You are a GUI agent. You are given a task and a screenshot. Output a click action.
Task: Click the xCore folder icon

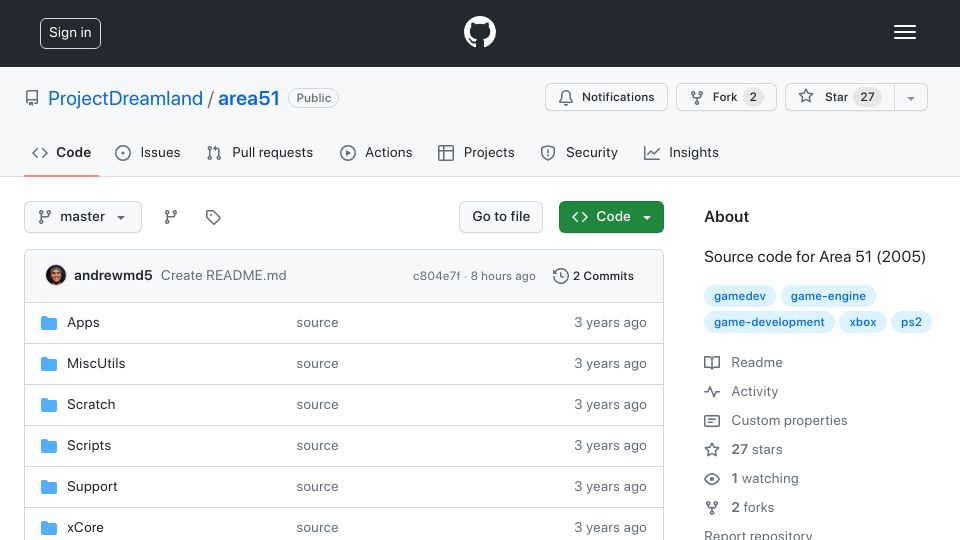tap(49, 527)
